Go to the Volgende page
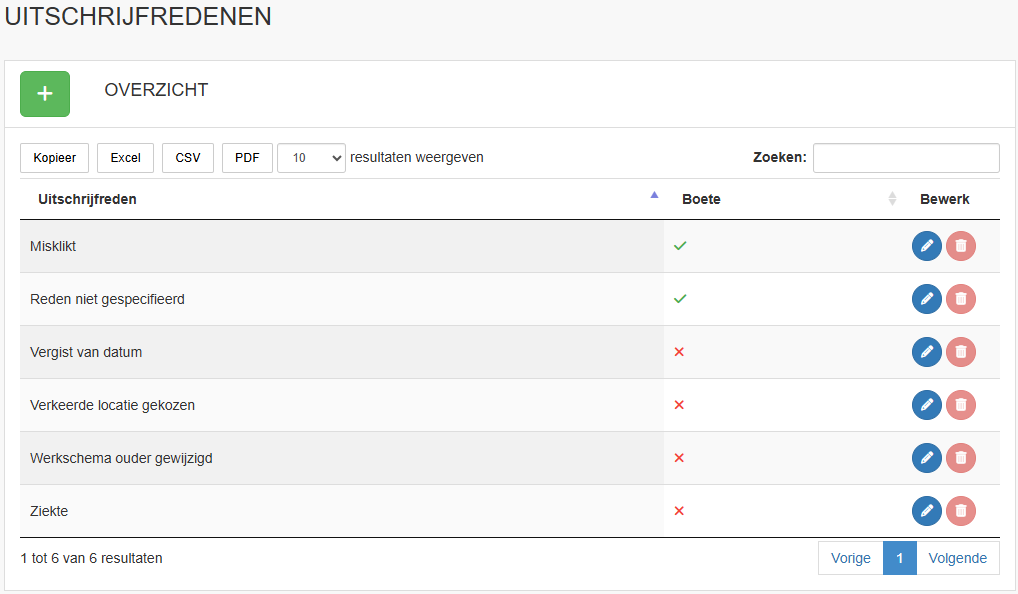 (x=958, y=558)
